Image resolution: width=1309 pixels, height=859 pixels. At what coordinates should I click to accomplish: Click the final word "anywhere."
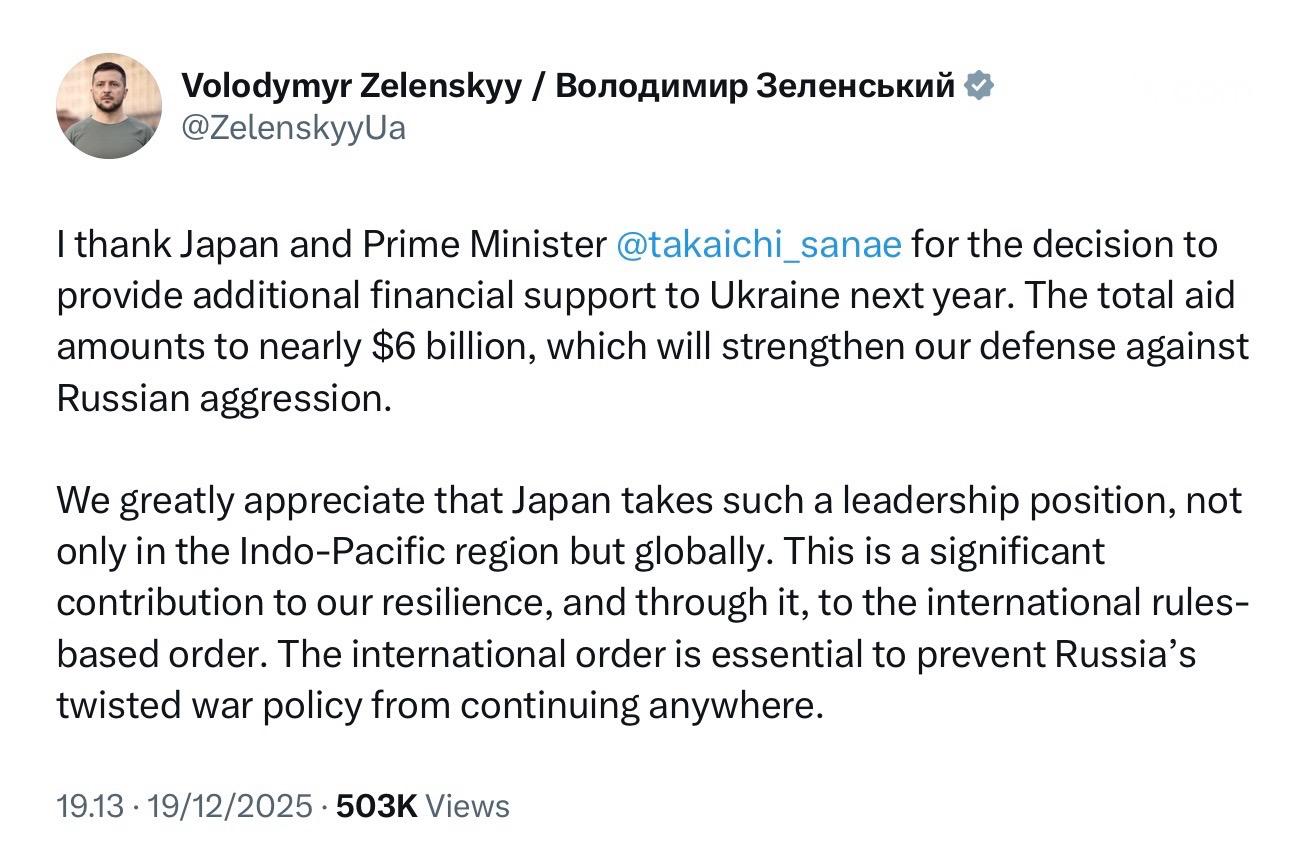pos(735,705)
